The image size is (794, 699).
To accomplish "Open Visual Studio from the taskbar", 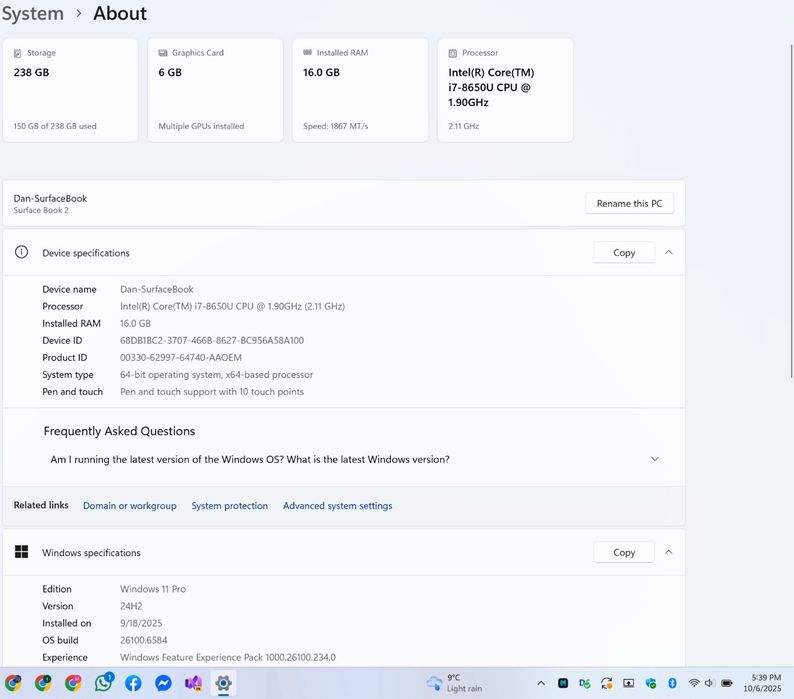I will [x=193, y=683].
